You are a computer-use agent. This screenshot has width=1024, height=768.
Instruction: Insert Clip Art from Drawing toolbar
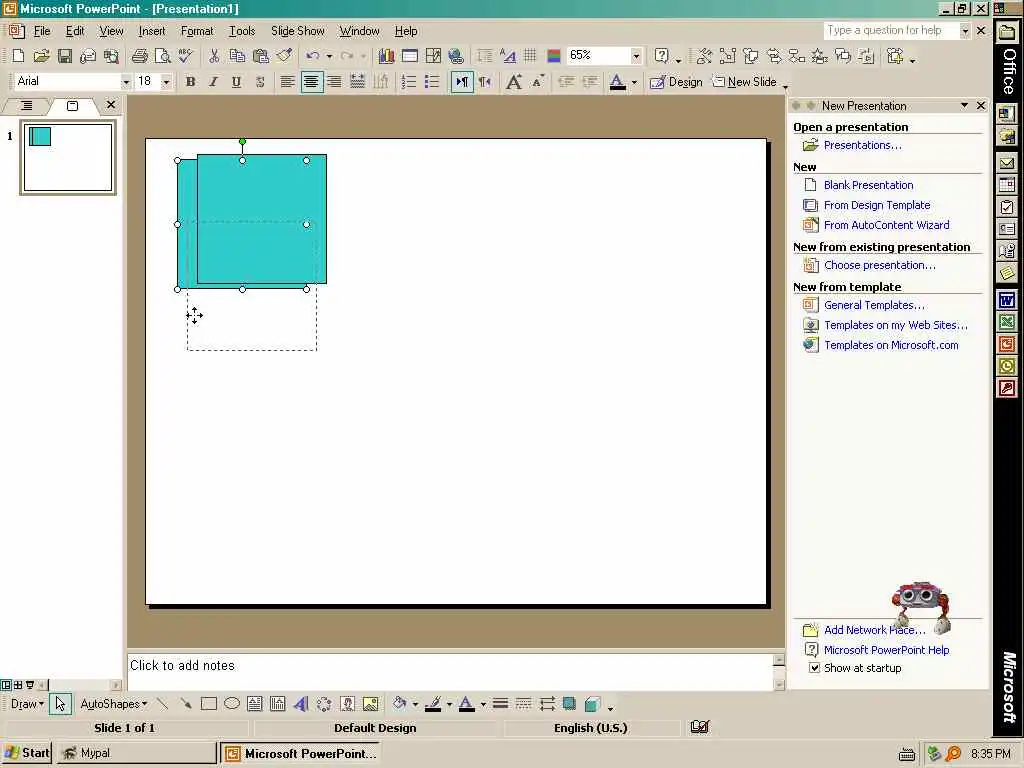(x=347, y=704)
